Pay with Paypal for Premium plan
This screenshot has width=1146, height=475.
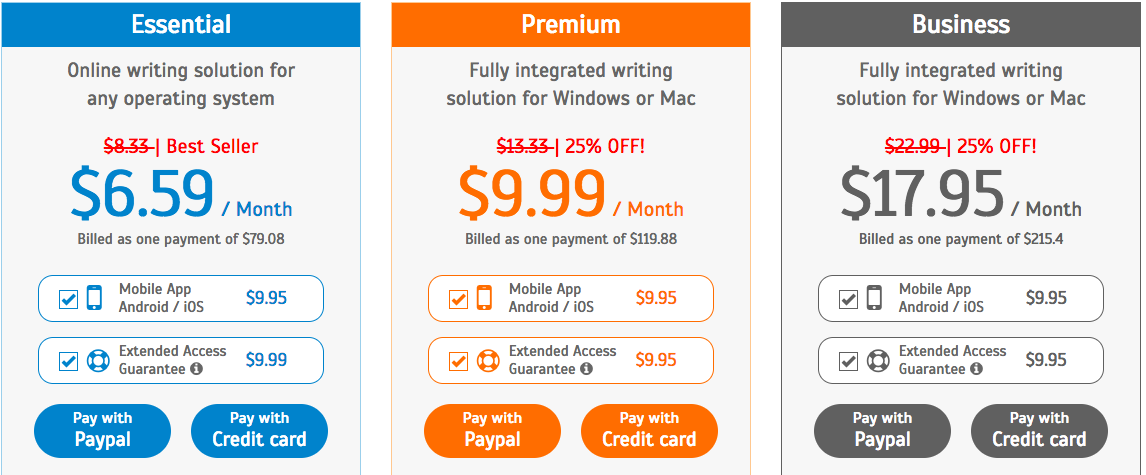tap(492, 430)
